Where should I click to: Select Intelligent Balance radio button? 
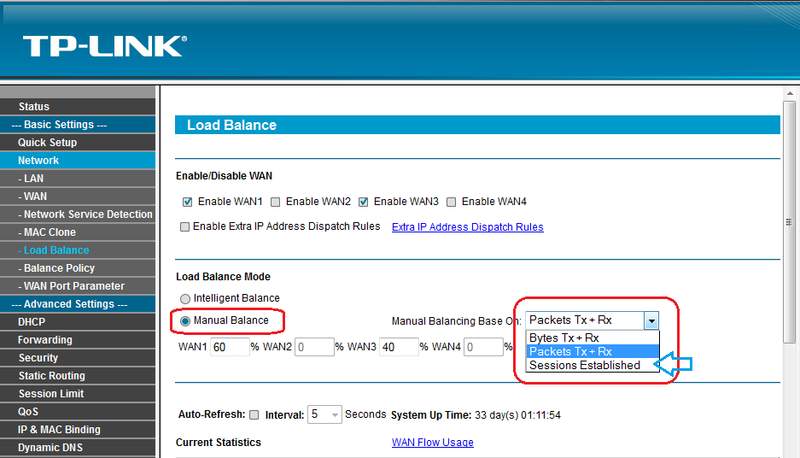[185, 299]
